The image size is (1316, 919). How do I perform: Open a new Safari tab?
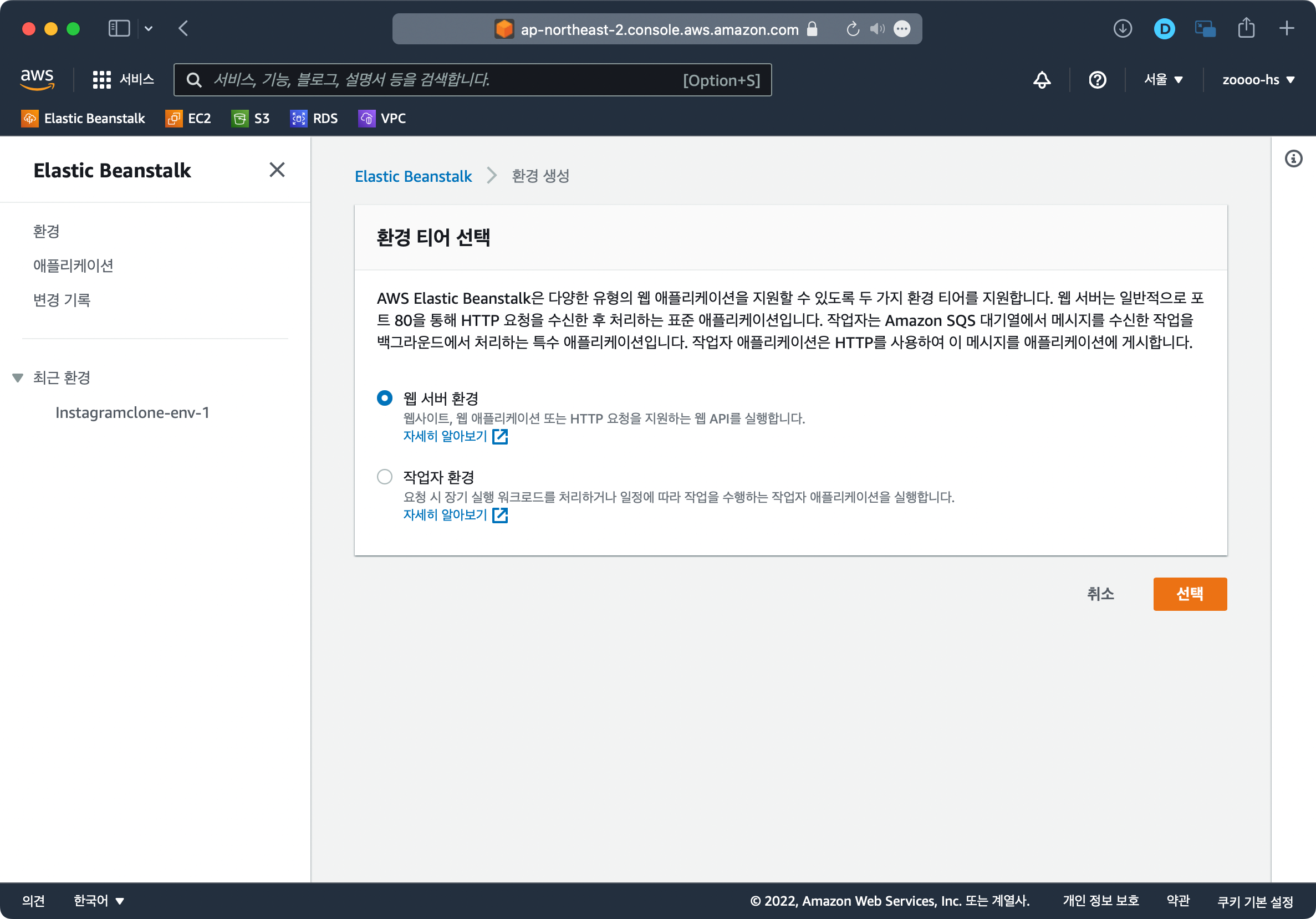(1286, 29)
